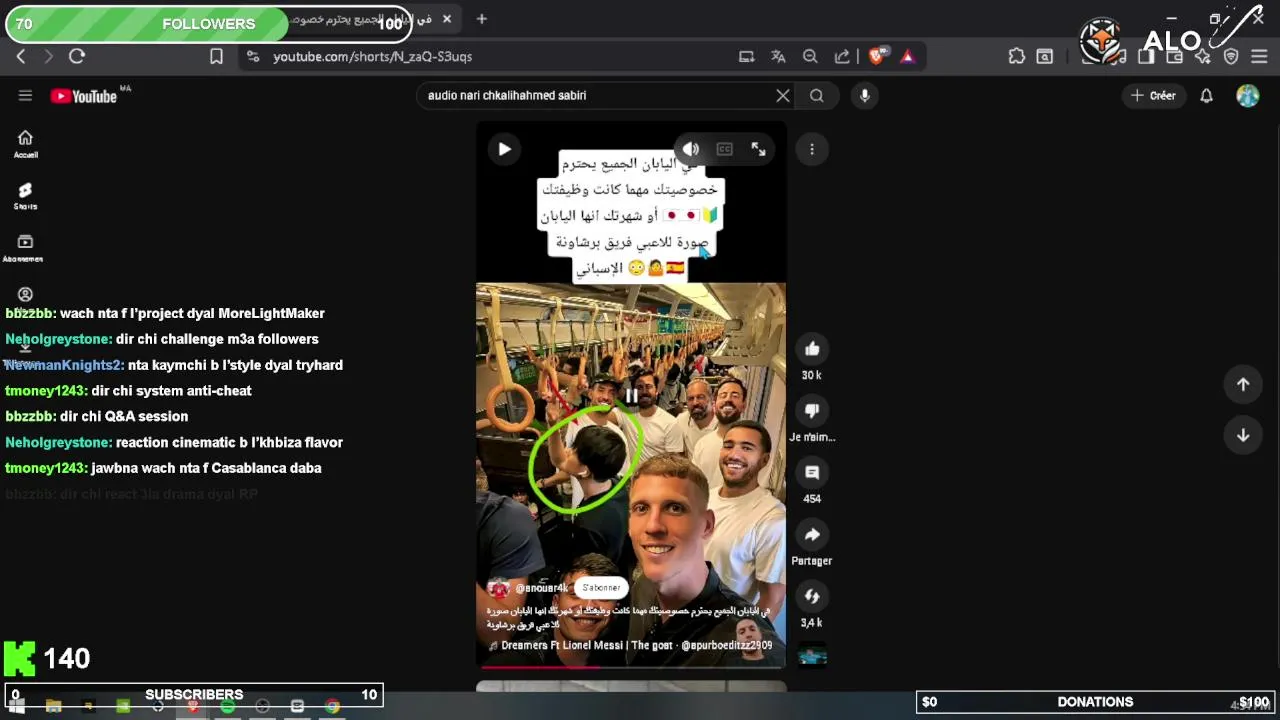
Task: Open the Dreamers Ft Lionel Messi sound link
Action: [636, 646]
